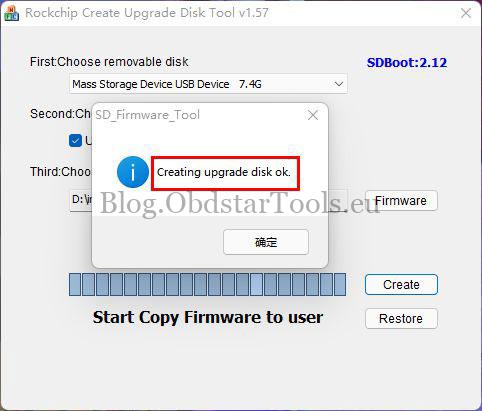The width and height of the screenshot is (482, 411).
Task: Click the Start Copy Firmware to user status text
Action: pos(208,317)
